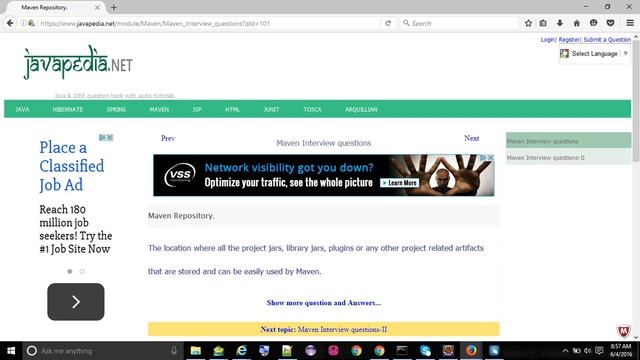Go to the Firefox home page icon
This screenshot has height=360, width=640.
tap(576, 23)
